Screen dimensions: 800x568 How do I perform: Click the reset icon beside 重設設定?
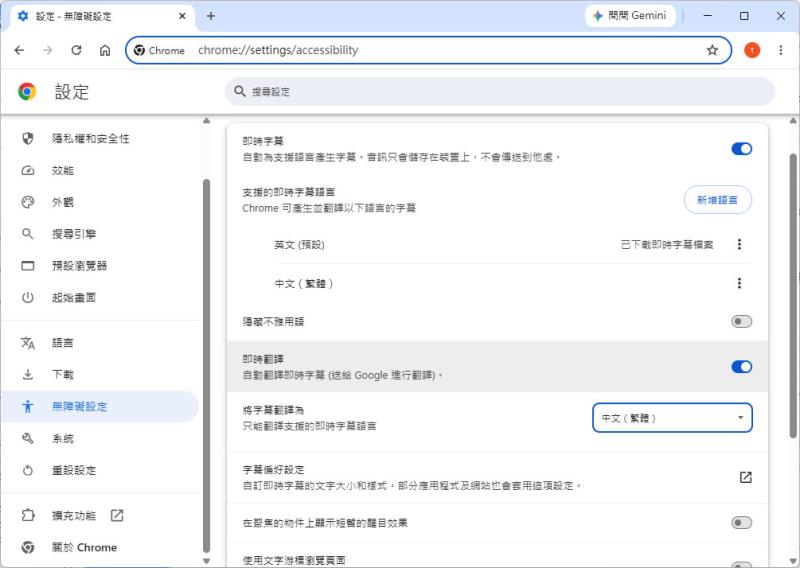28,470
